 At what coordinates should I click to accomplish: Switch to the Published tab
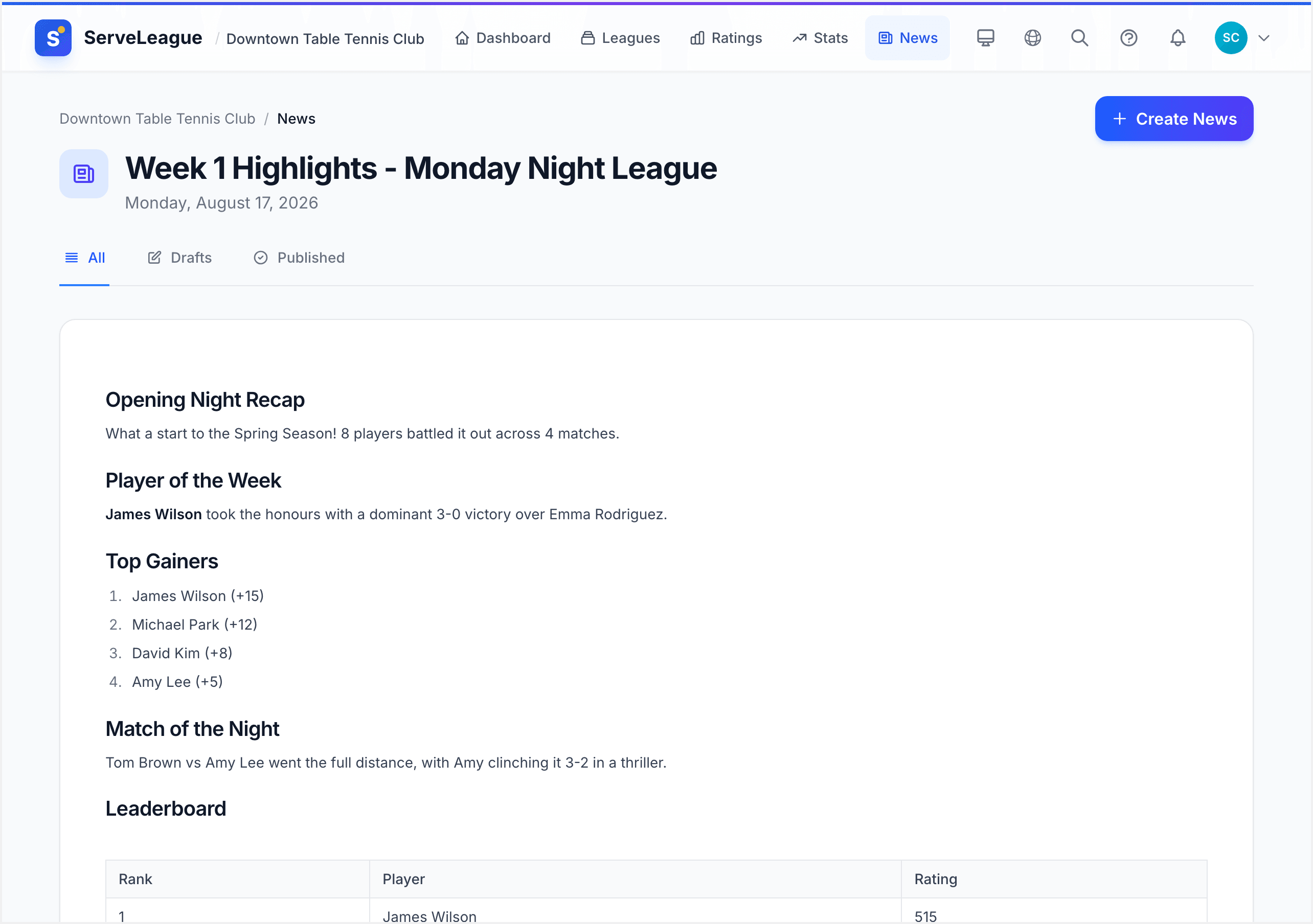pyautogui.click(x=299, y=258)
